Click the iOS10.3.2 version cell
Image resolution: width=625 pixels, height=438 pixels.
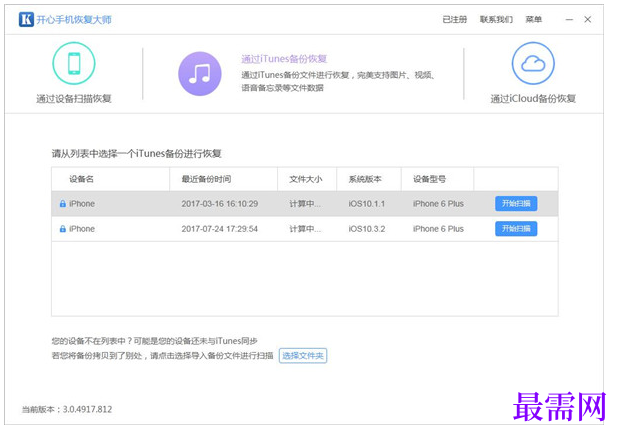367,229
